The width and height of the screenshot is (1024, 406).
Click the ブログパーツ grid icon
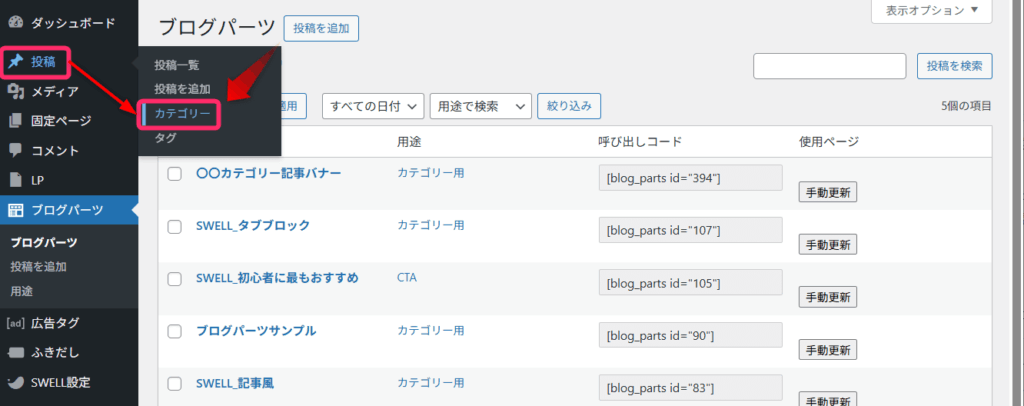pyautogui.click(x=16, y=210)
